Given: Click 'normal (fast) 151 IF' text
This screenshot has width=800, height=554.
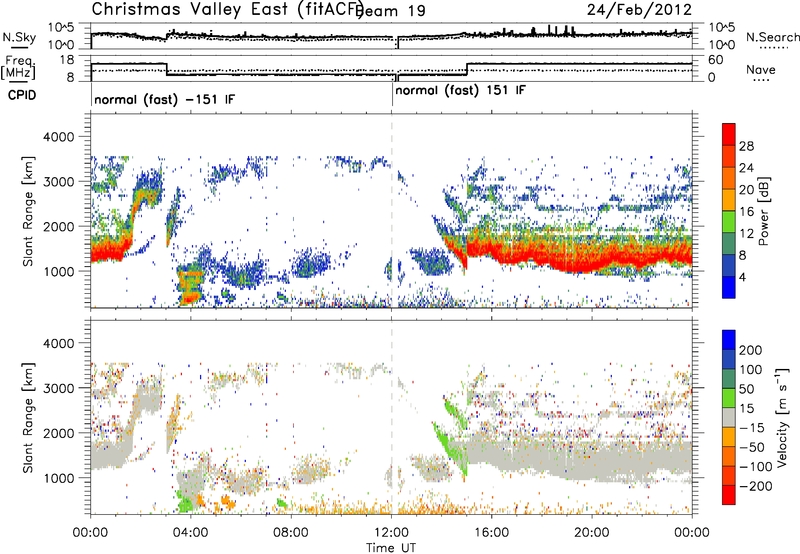Looking at the screenshot, I should (460, 91).
